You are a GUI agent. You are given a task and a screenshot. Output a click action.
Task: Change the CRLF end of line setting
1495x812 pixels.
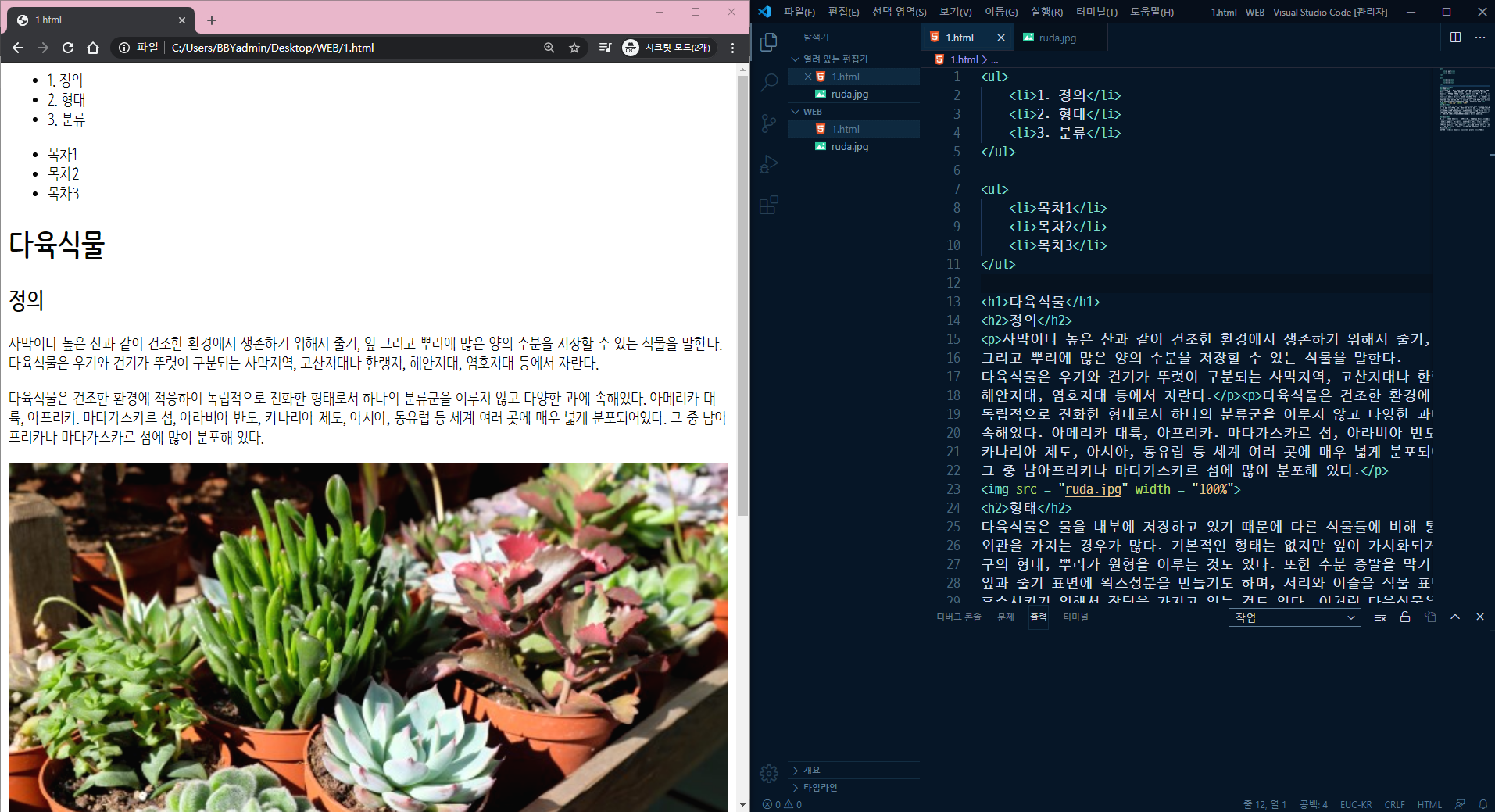(1395, 804)
